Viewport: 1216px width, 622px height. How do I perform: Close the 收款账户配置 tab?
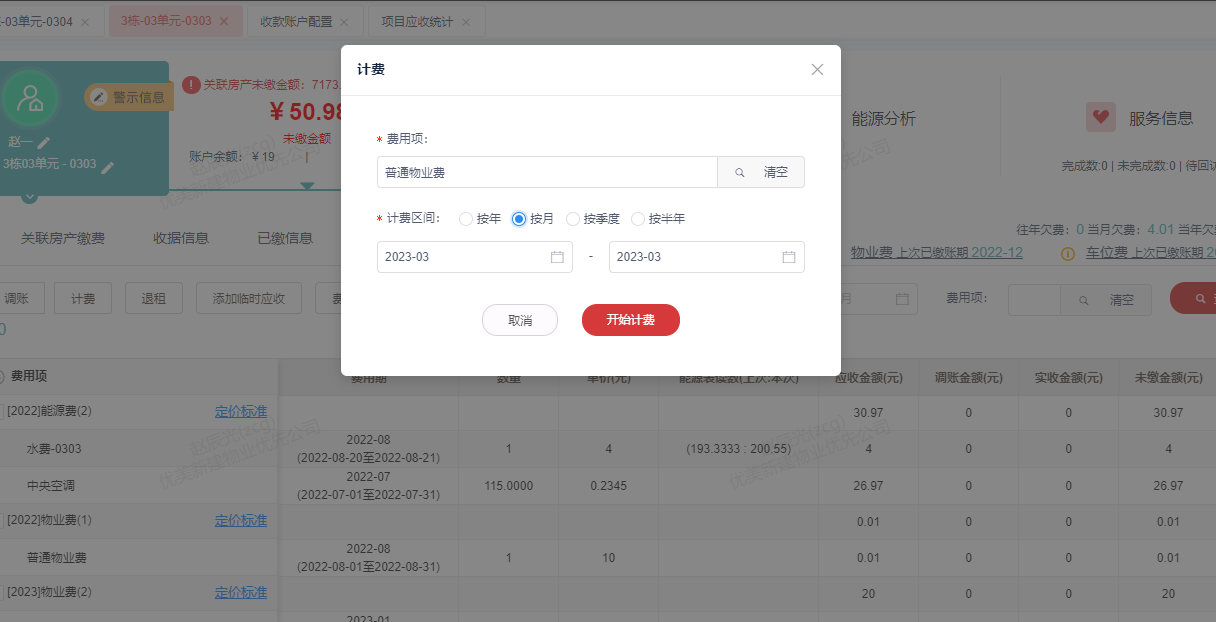pyautogui.click(x=344, y=21)
